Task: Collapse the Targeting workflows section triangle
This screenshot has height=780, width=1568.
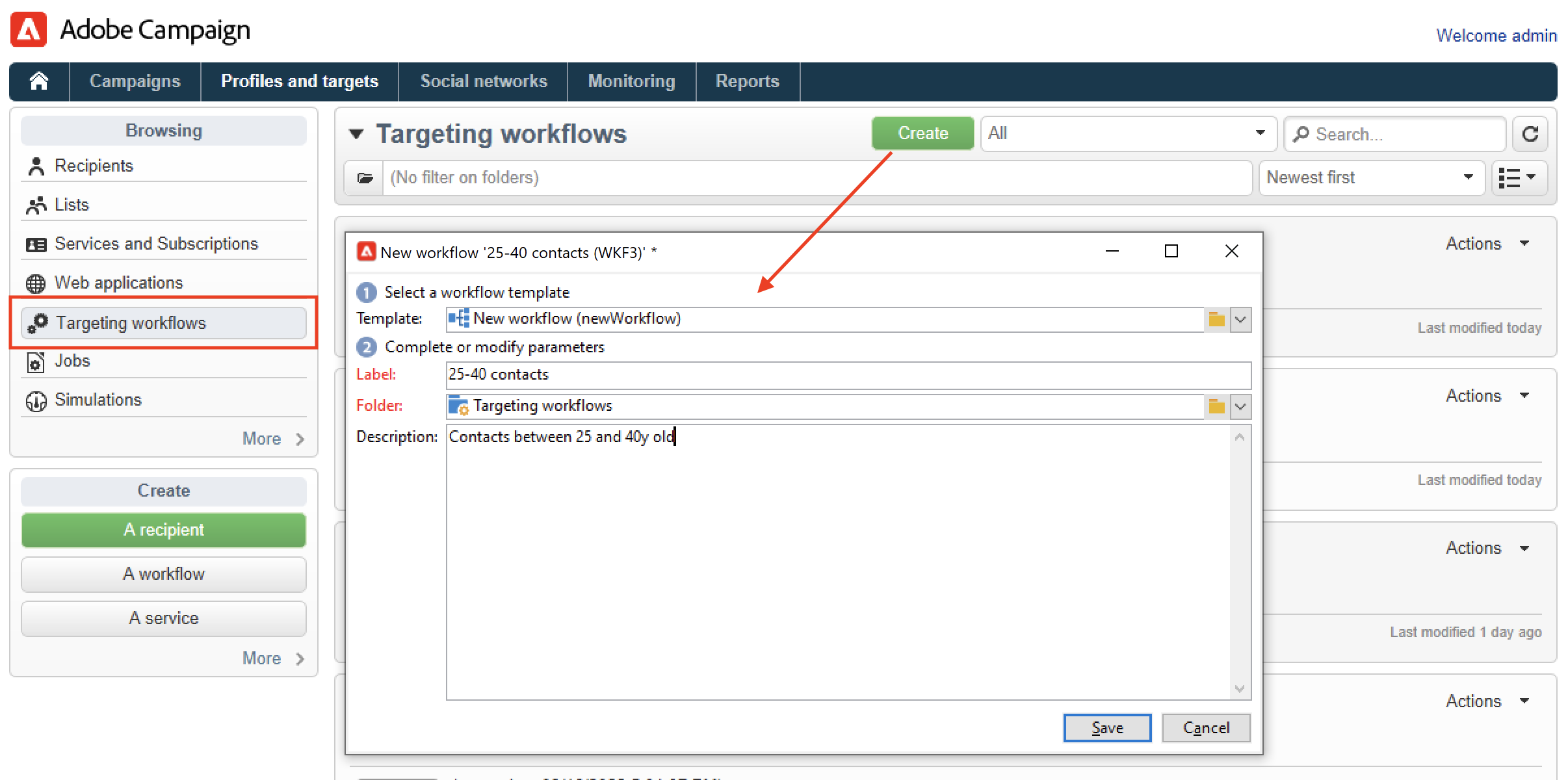Action: click(356, 134)
